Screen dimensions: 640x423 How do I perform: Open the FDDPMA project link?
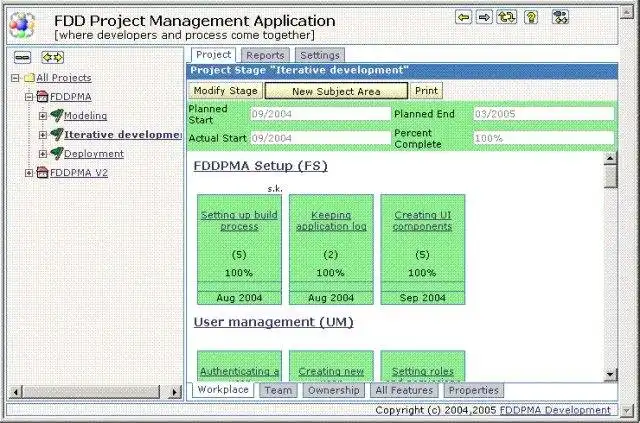[x=71, y=97]
